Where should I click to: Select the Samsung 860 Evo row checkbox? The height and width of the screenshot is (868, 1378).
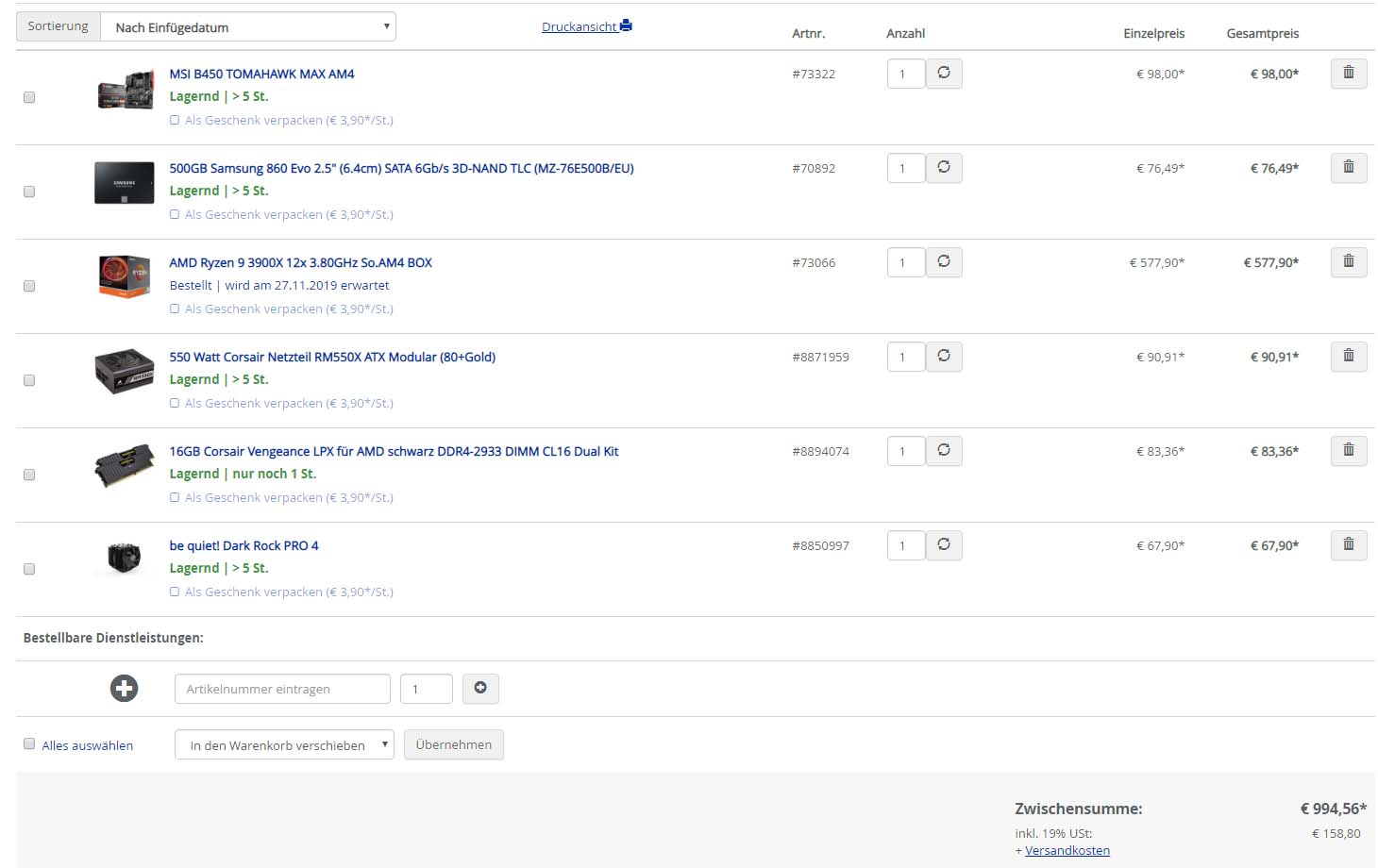29,192
